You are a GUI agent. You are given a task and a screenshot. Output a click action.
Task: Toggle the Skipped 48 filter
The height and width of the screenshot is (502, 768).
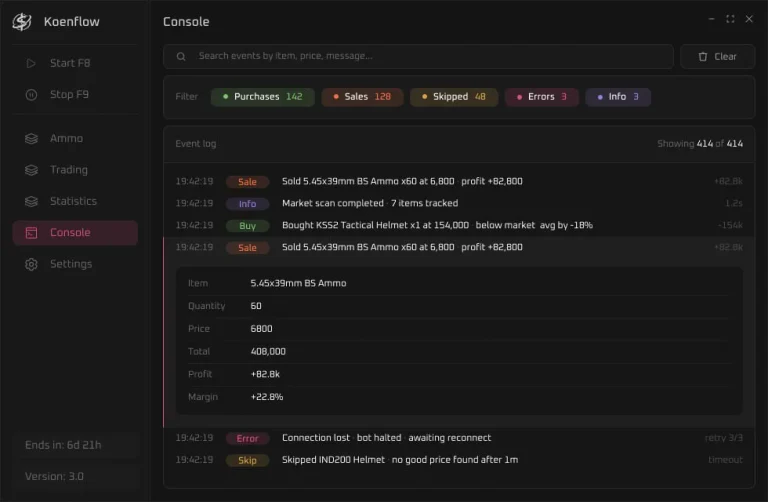coord(454,97)
